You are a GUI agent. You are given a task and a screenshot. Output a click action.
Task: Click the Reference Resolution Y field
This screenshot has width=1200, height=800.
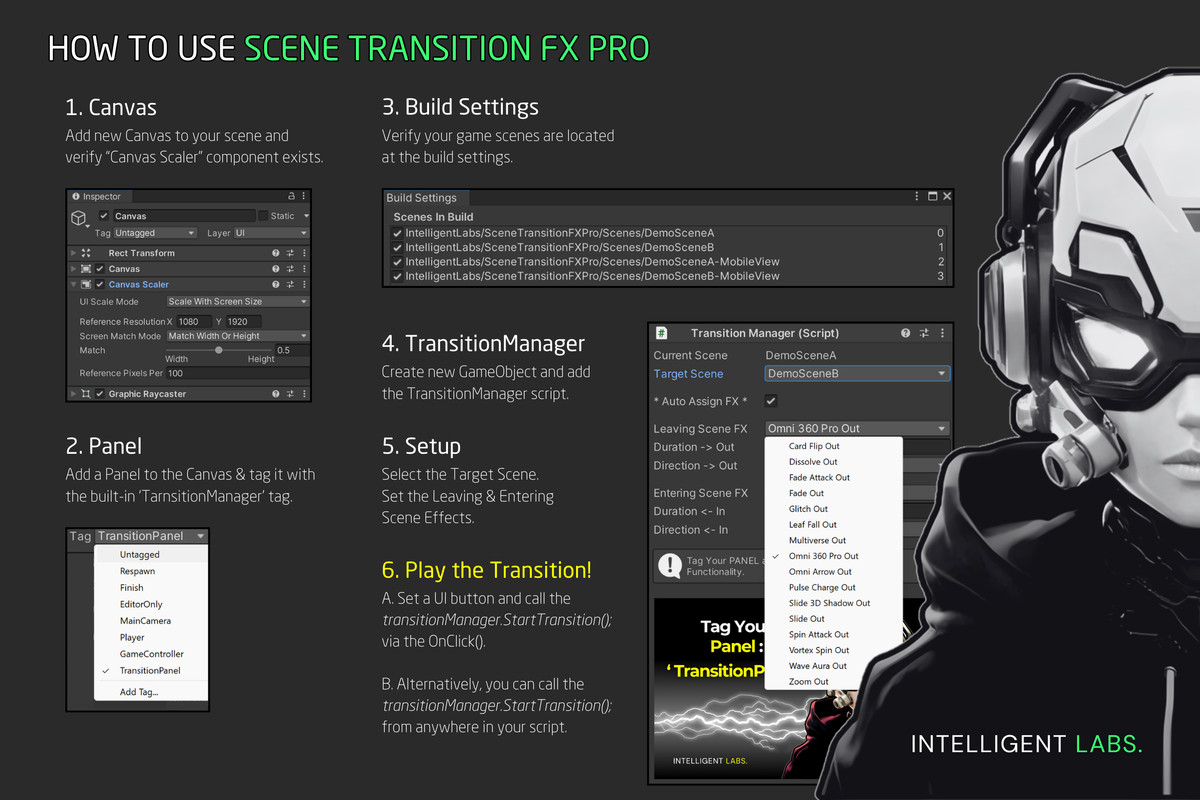[x=243, y=322]
